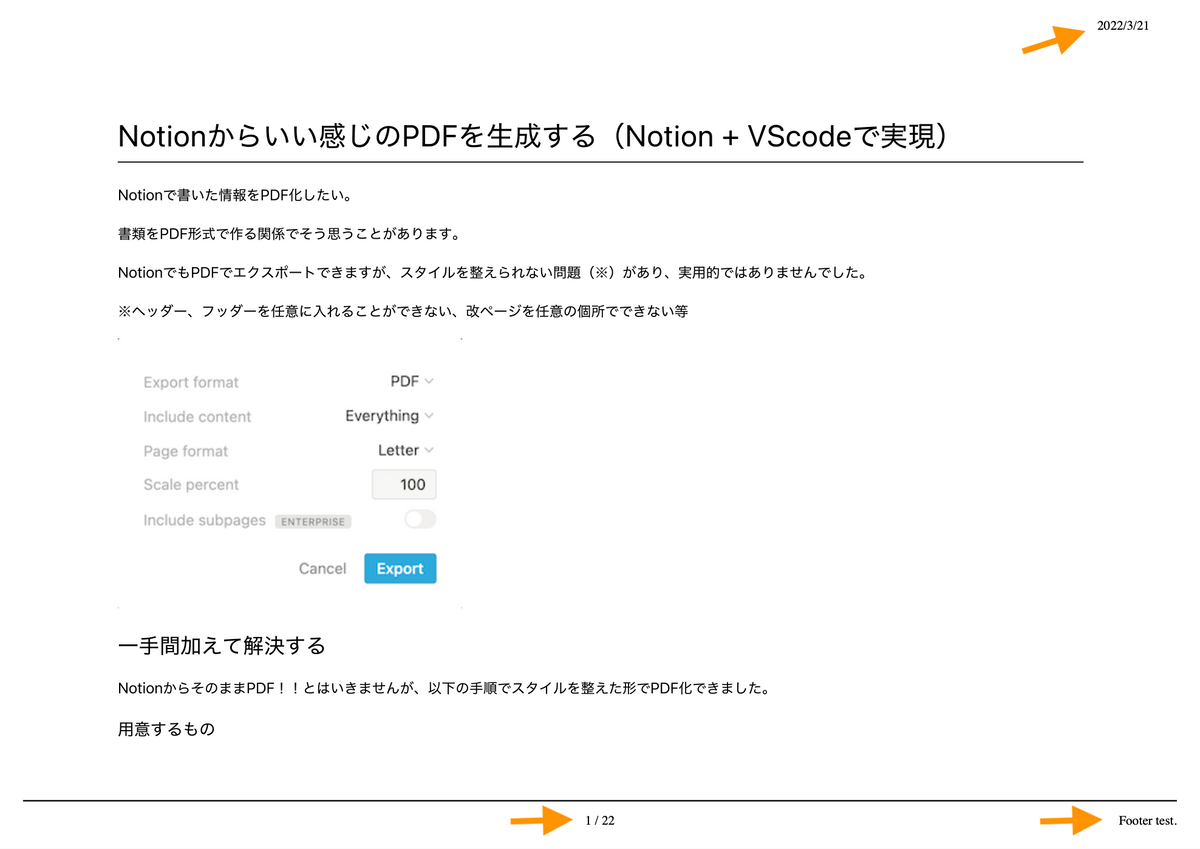The width and height of the screenshot is (1200, 849).
Task: Click the page title "Notionからいい感じのPDFを生成する"
Action: coord(532,136)
